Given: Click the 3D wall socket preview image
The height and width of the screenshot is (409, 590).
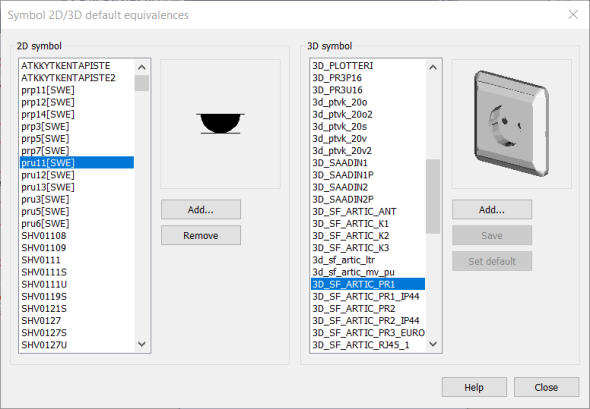Looking at the screenshot, I should (x=511, y=123).
